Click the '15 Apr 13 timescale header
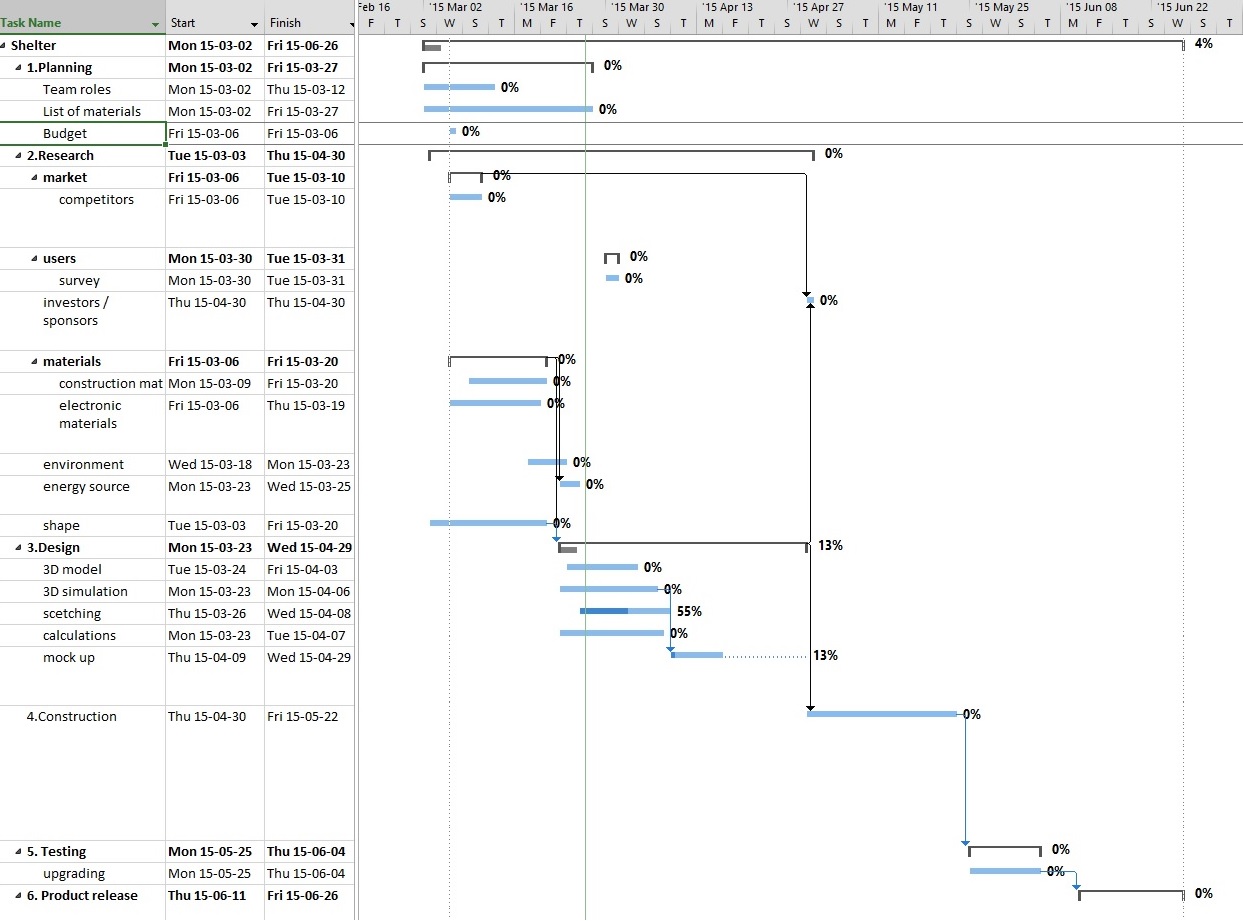Viewport: 1243px width, 921px height. point(727,7)
